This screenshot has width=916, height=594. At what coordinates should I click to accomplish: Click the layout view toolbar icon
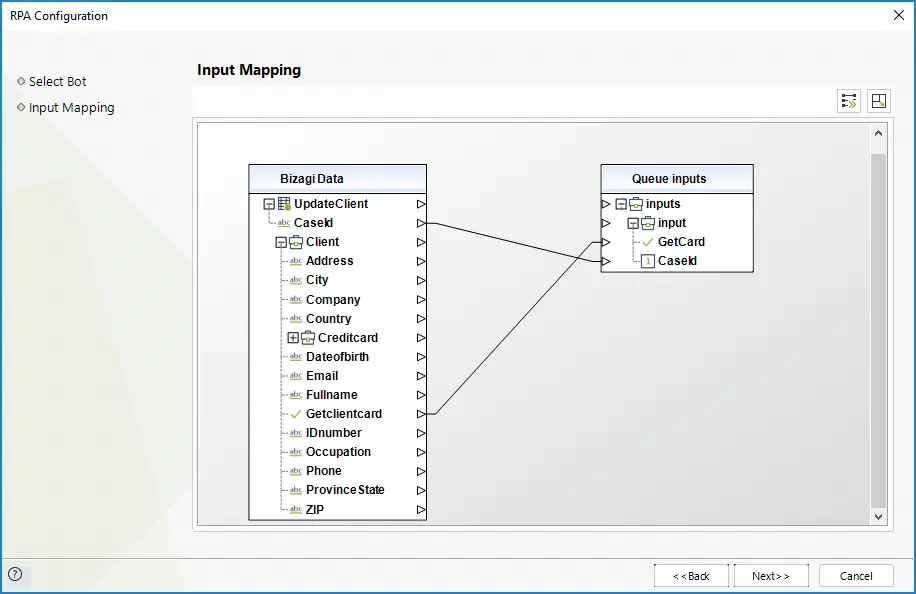(x=879, y=101)
